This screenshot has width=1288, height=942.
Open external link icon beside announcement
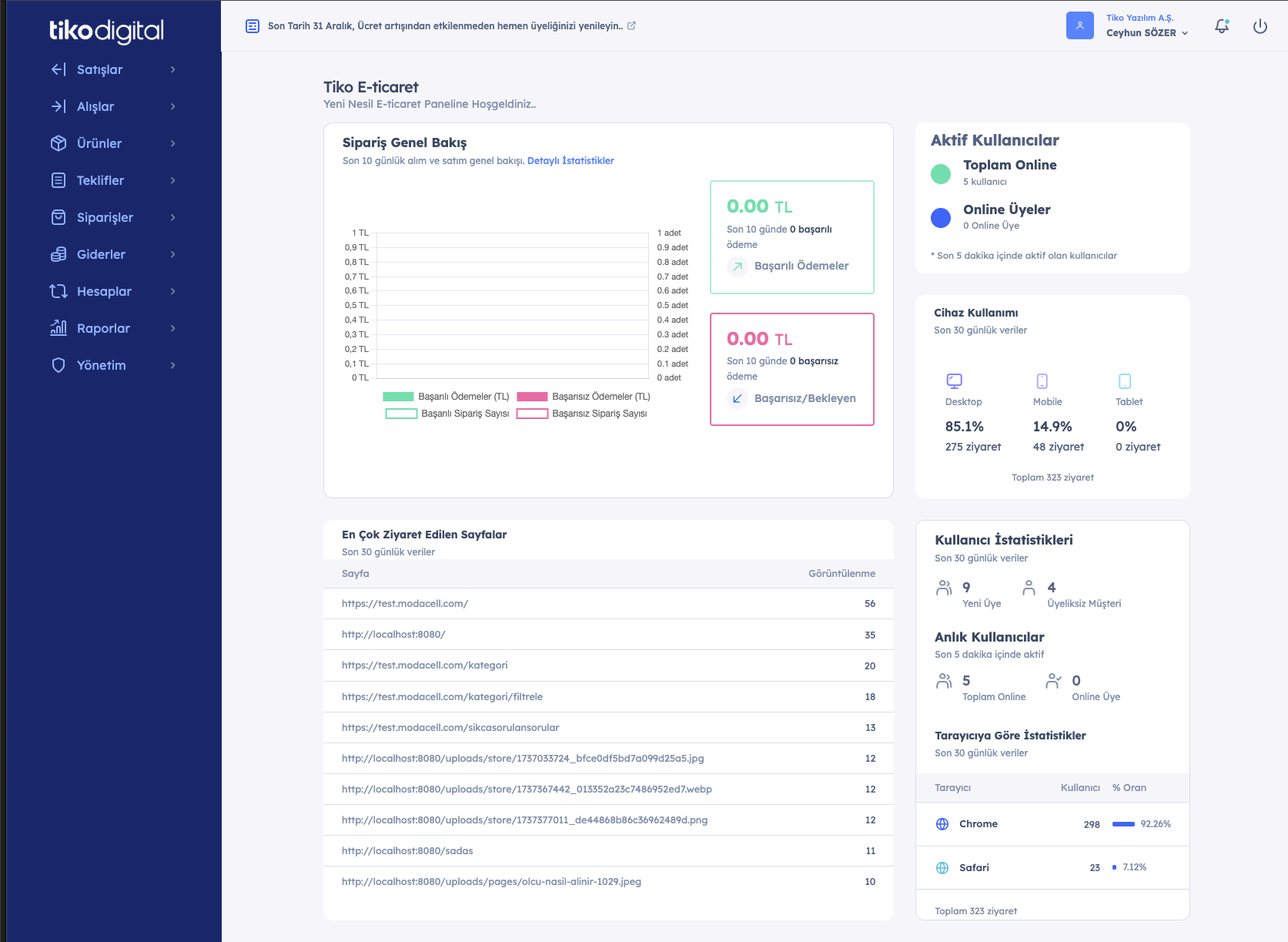click(631, 25)
